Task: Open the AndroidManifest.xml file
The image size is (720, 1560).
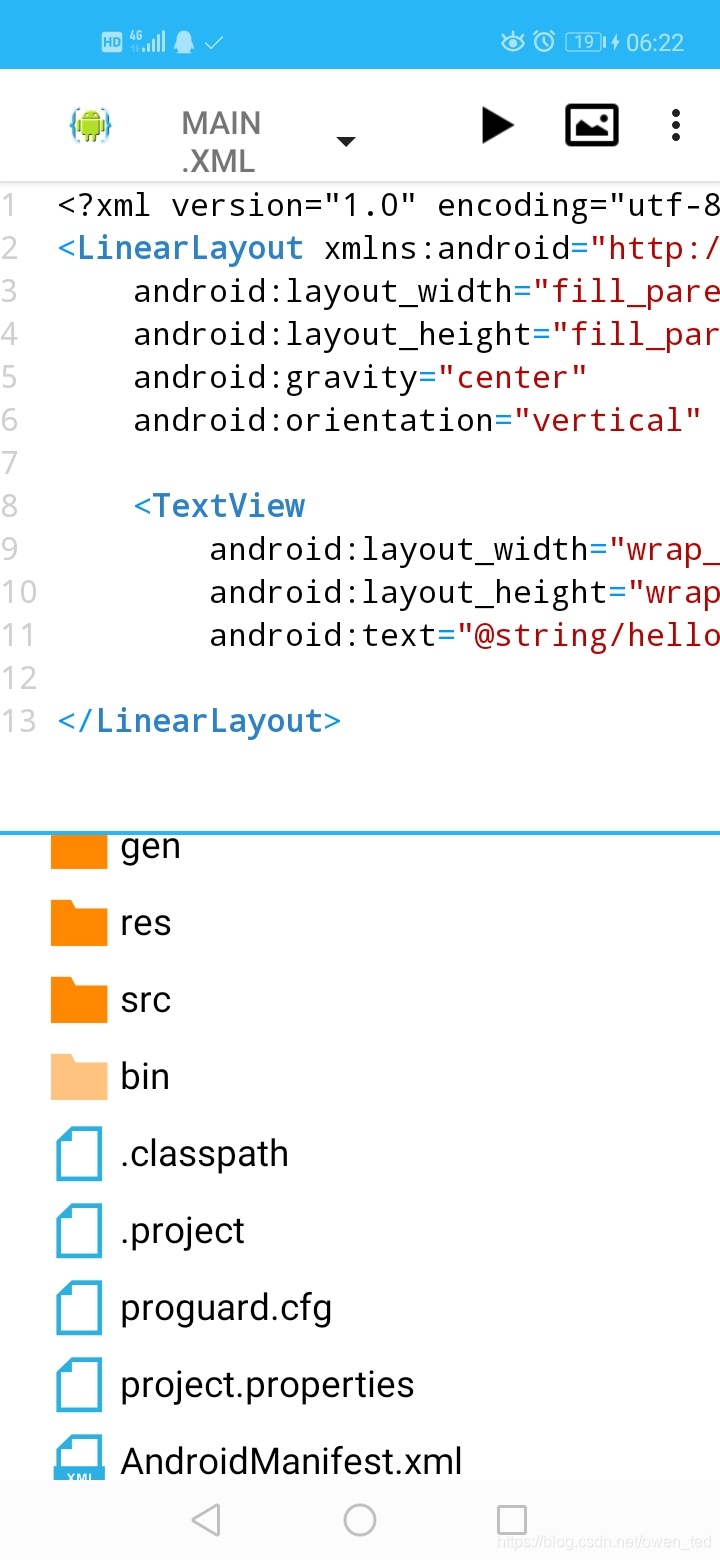Action: click(360, 1458)
